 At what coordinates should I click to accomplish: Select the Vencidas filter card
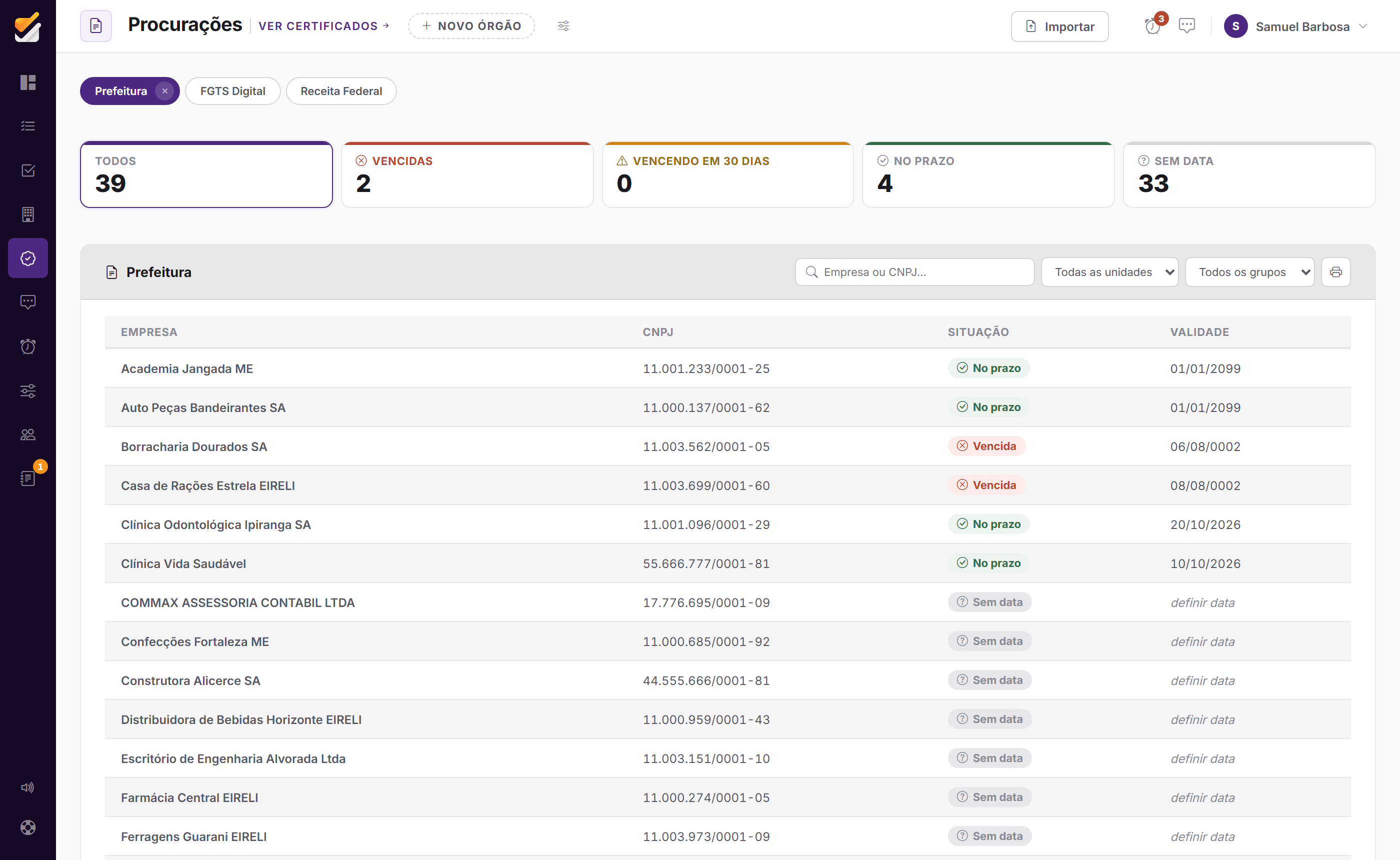[467, 174]
